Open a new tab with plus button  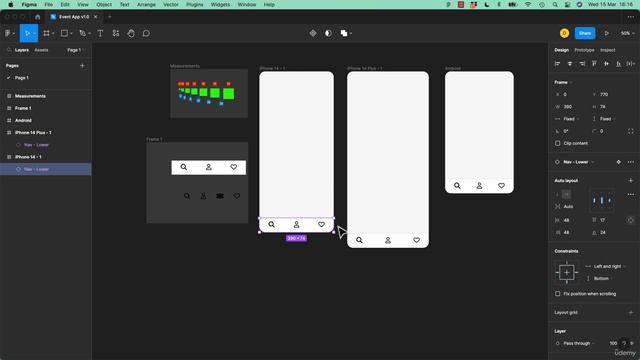[109, 17]
